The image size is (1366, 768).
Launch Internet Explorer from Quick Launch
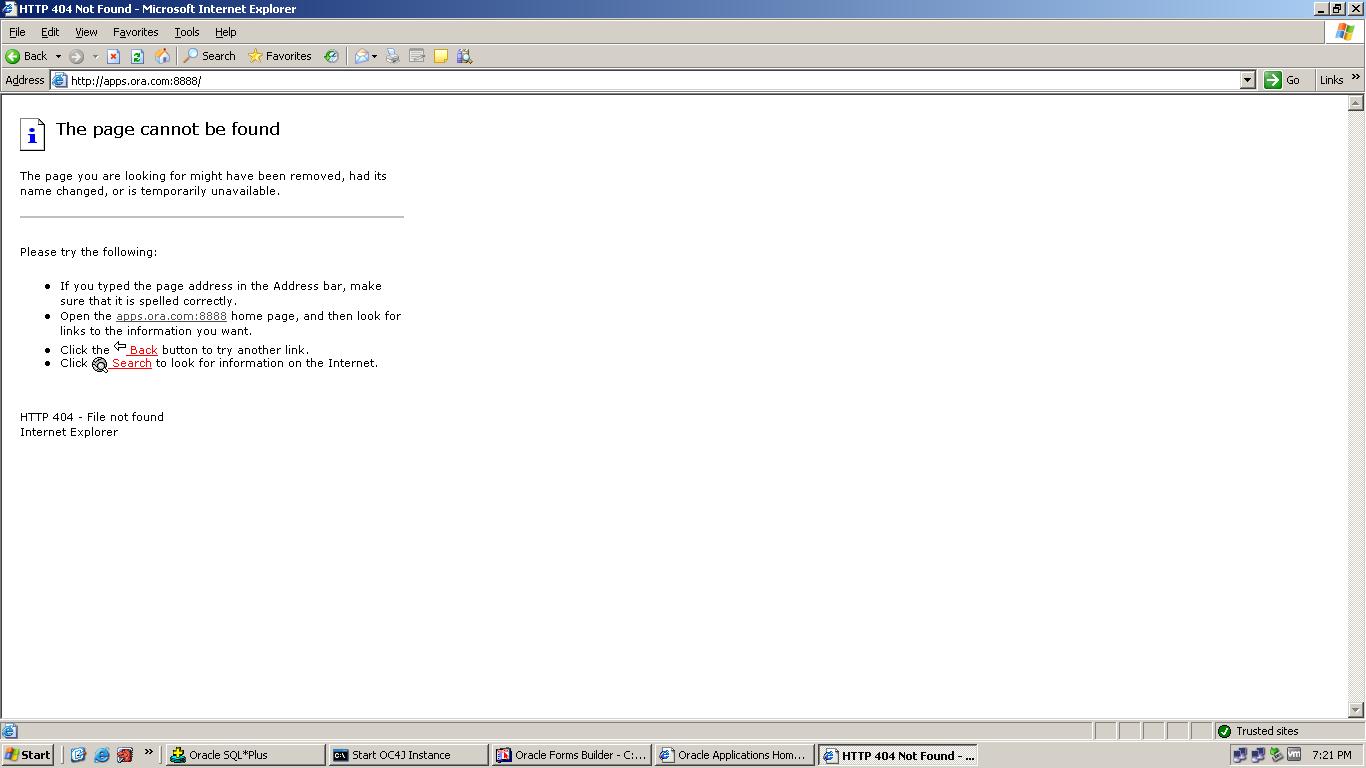point(101,755)
